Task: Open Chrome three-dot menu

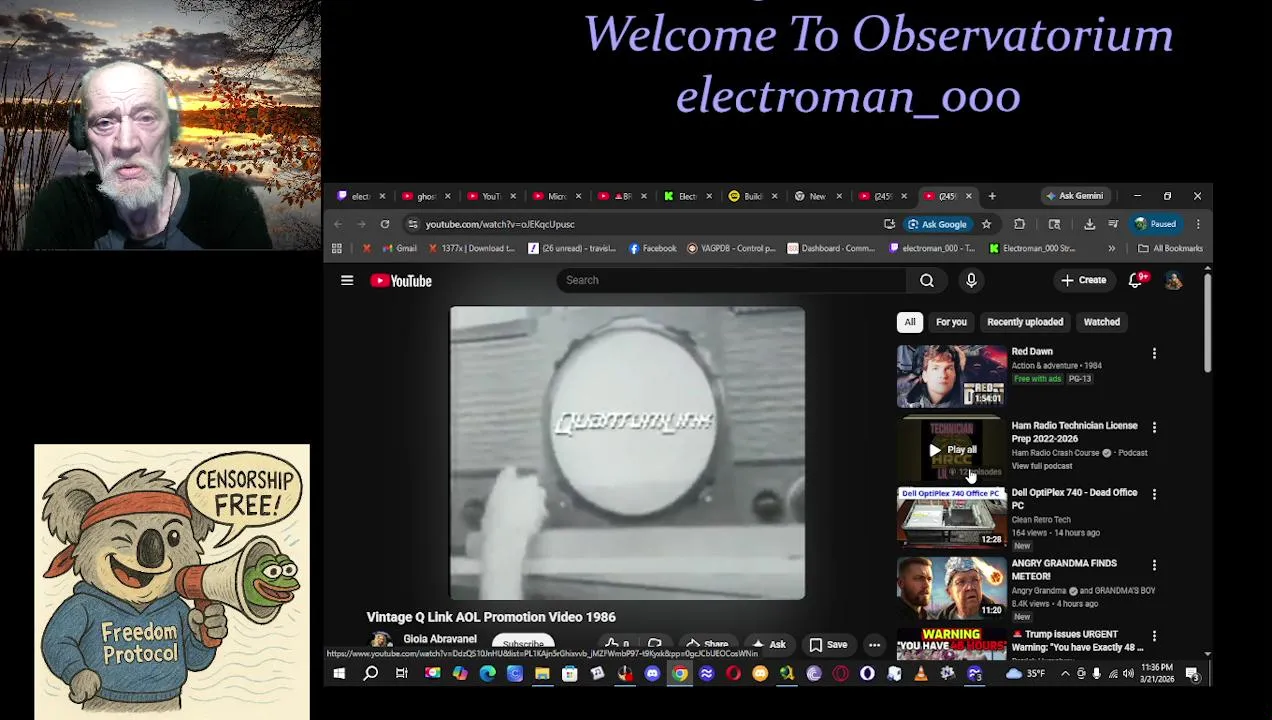Action: 1198,224
